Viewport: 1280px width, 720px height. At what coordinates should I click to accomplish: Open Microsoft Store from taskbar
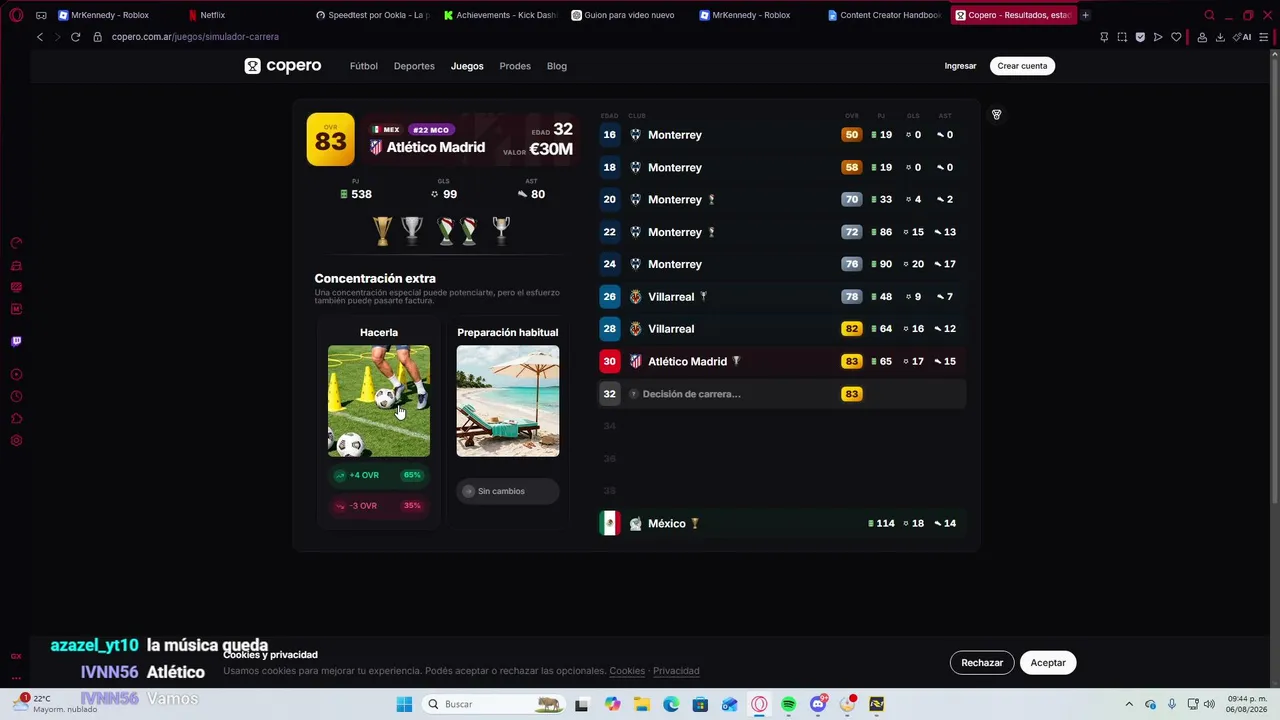point(700,704)
